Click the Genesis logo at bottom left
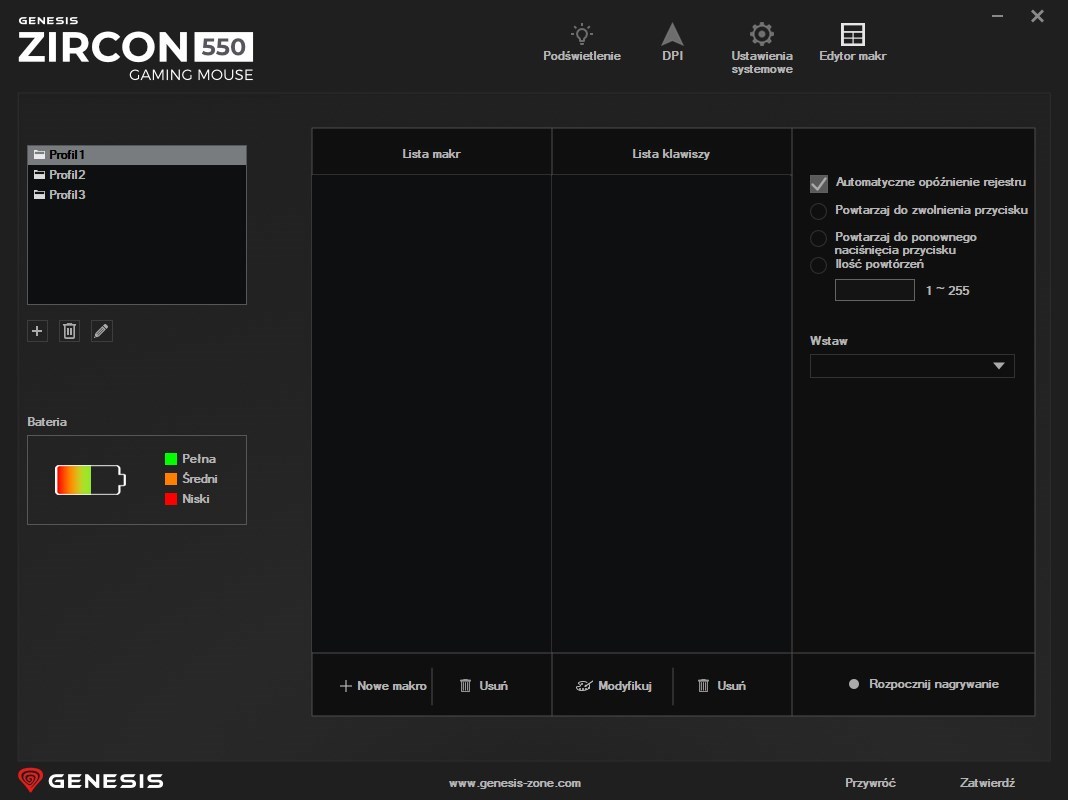This screenshot has width=1068, height=800. pos(91,780)
